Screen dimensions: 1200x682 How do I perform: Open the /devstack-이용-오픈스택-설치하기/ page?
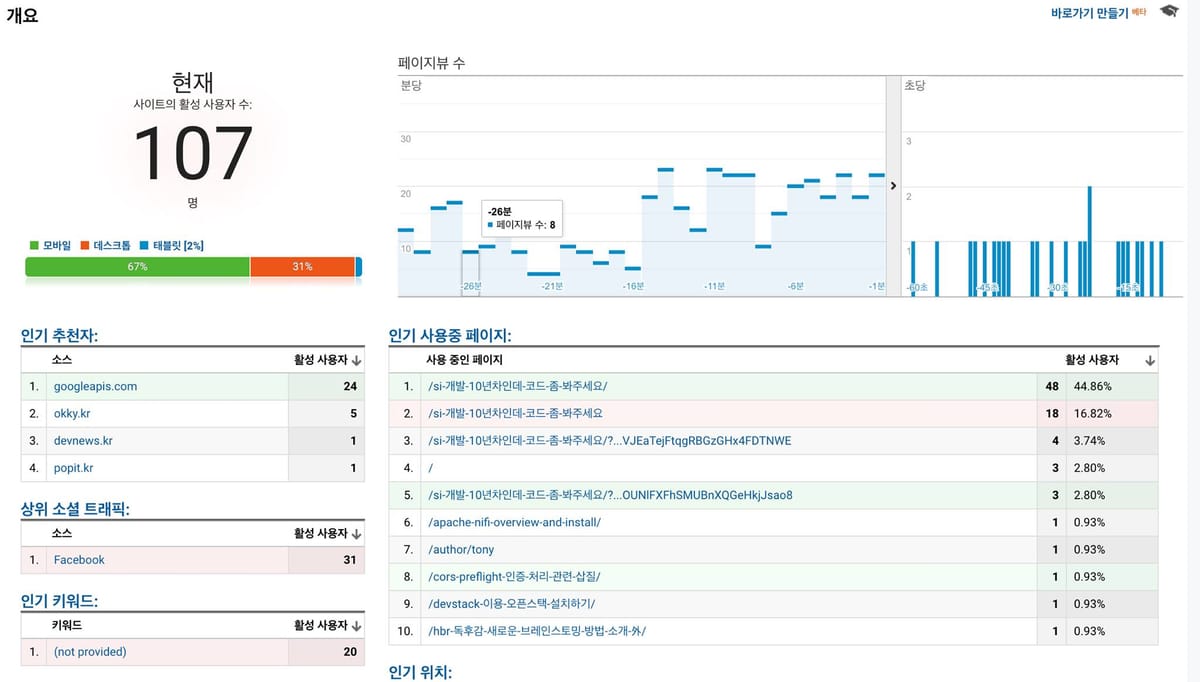511,604
